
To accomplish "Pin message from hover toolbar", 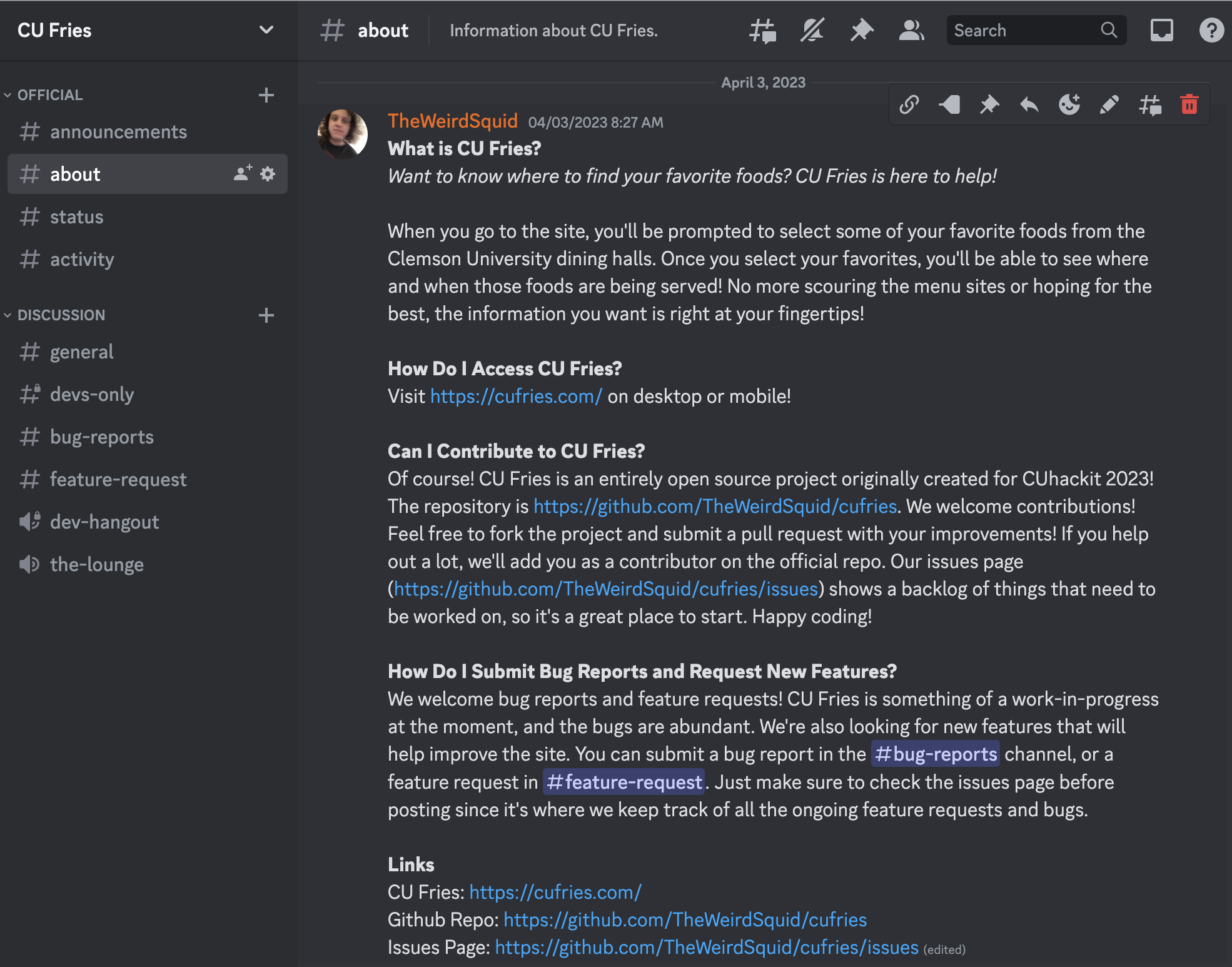I will click(x=989, y=104).
